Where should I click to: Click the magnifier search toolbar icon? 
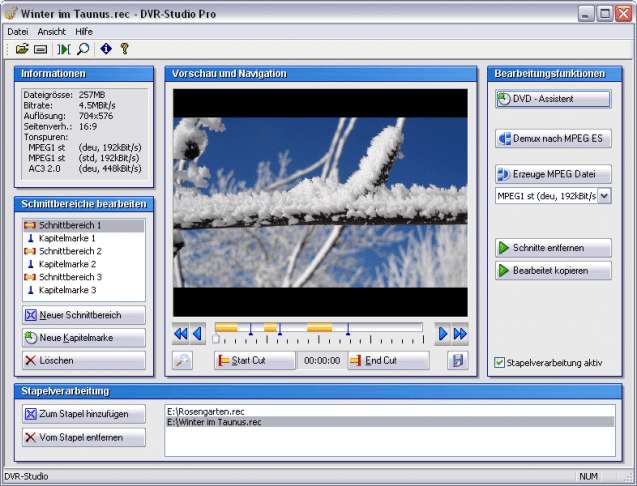(83, 49)
